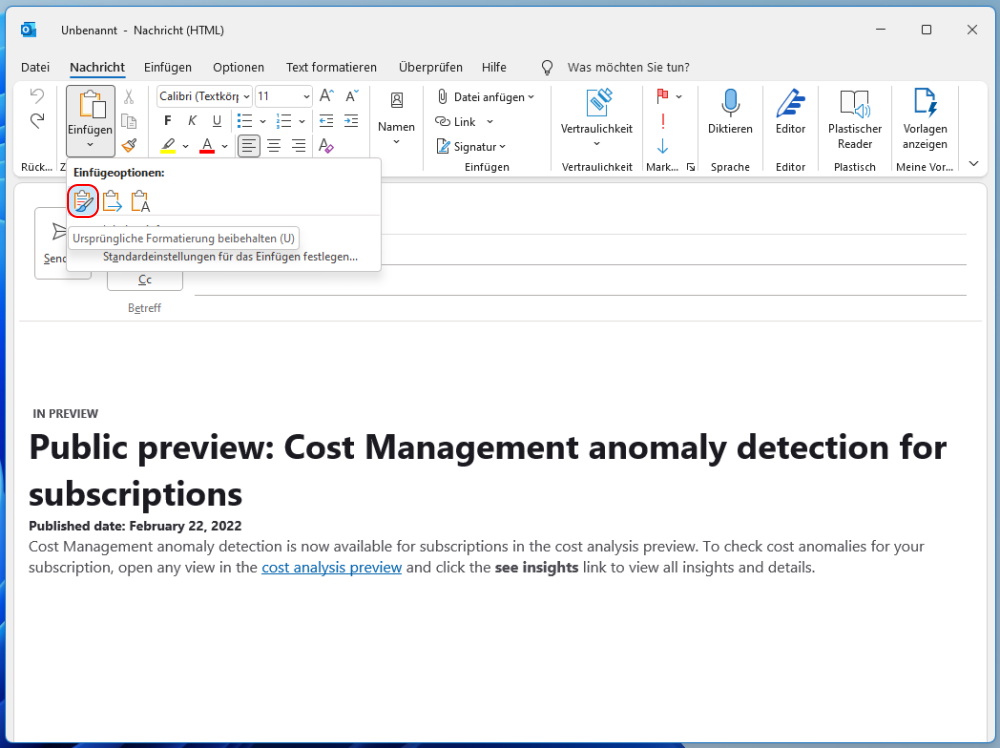Decrease font size with small A icon

point(351,96)
